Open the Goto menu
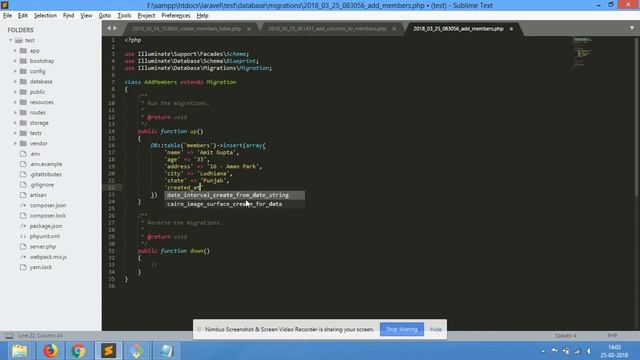This screenshot has height=360, width=640. [105, 16]
